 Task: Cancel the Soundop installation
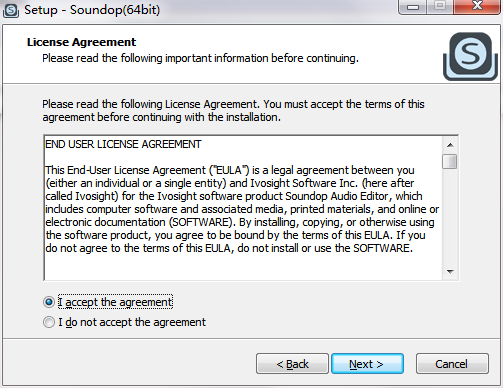tap(452, 364)
